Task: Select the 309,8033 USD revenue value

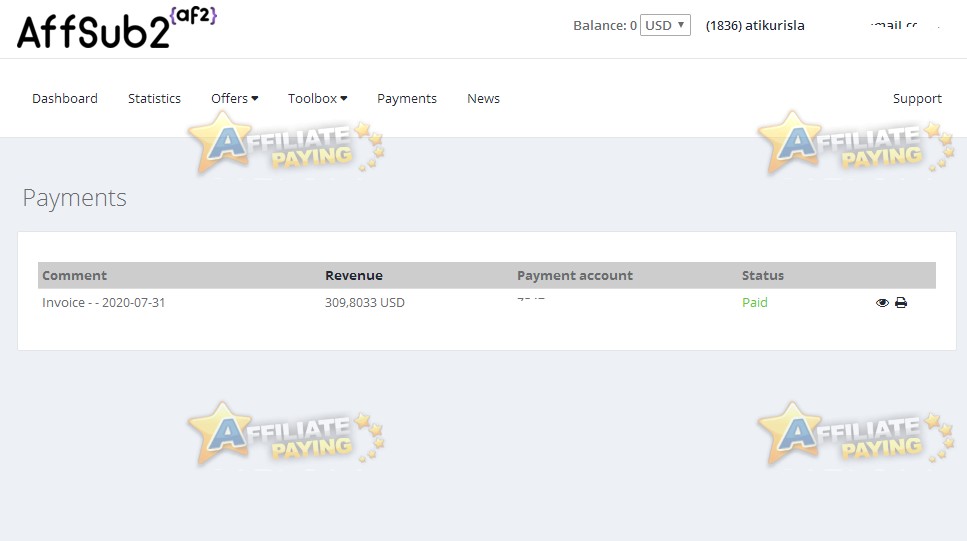Action: [x=365, y=303]
